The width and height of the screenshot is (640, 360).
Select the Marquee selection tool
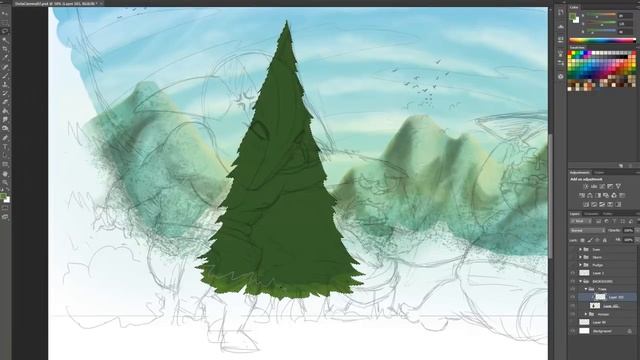pos(5,22)
